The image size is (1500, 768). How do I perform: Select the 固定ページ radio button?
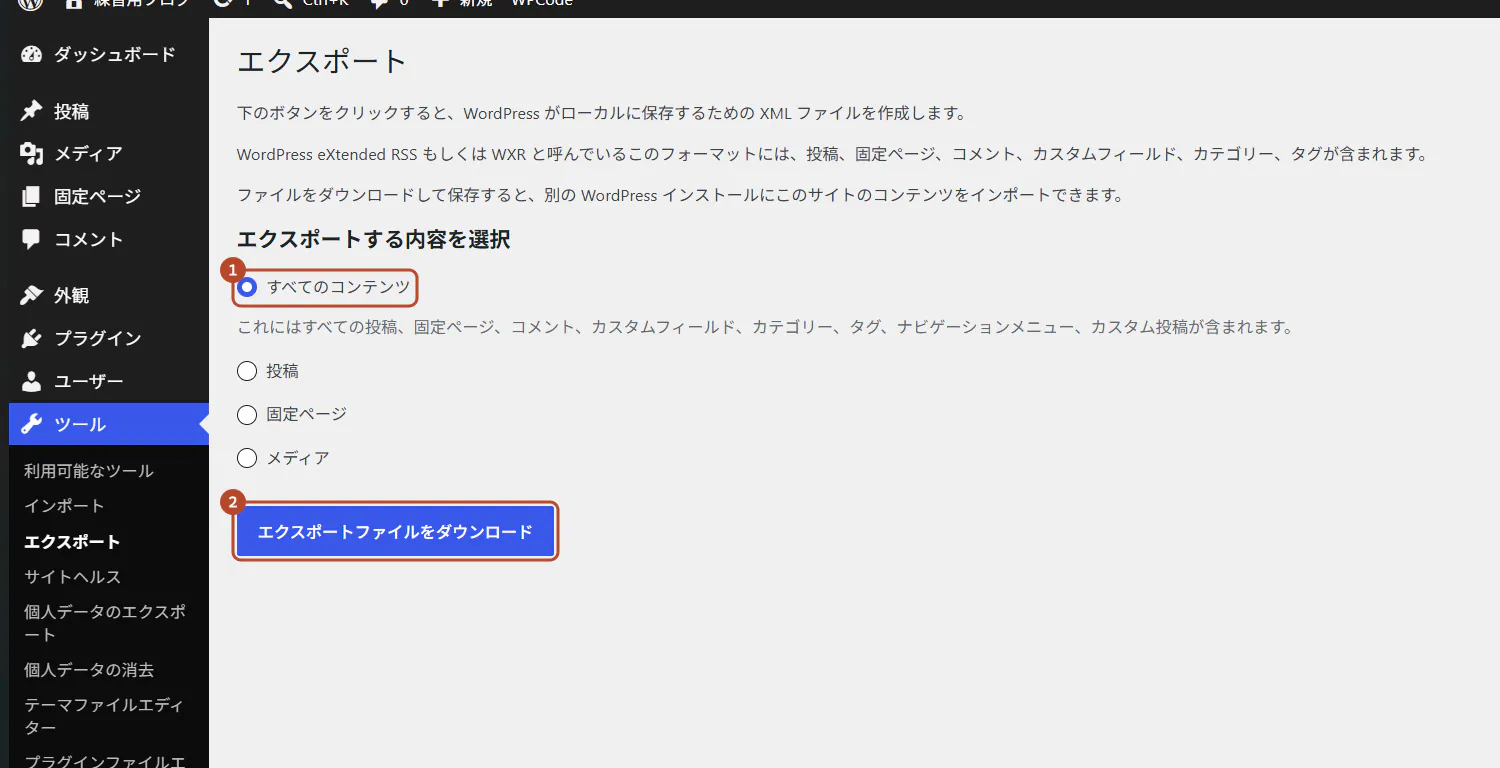(x=247, y=414)
